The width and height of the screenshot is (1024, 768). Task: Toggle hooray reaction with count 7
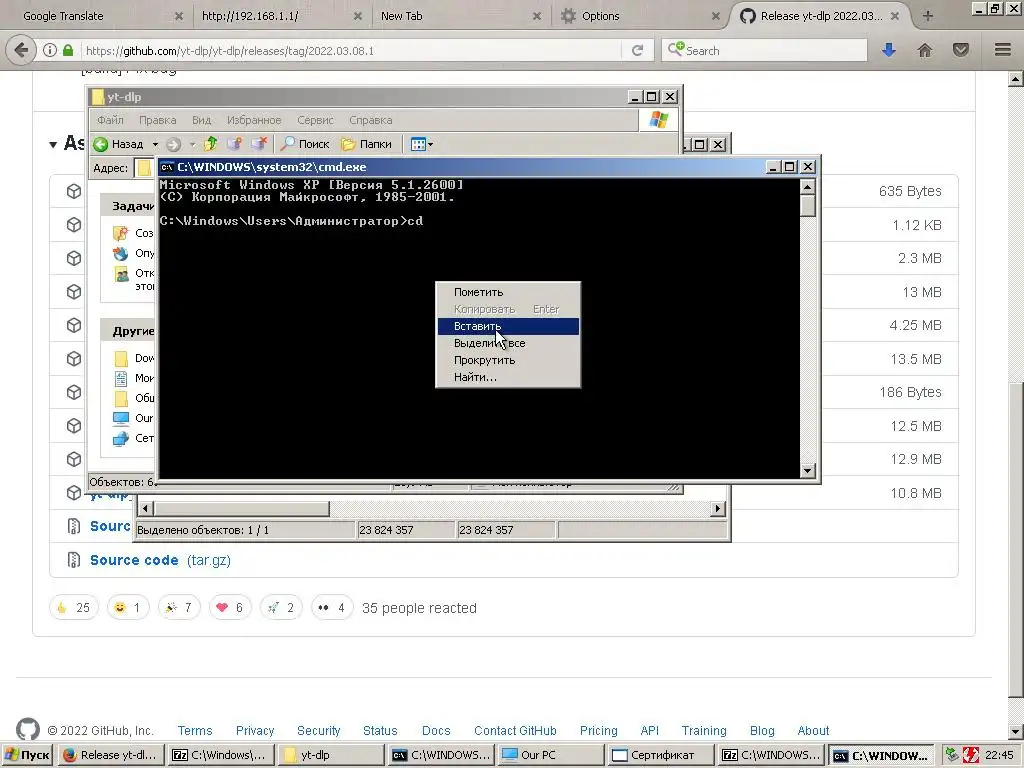[179, 608]
